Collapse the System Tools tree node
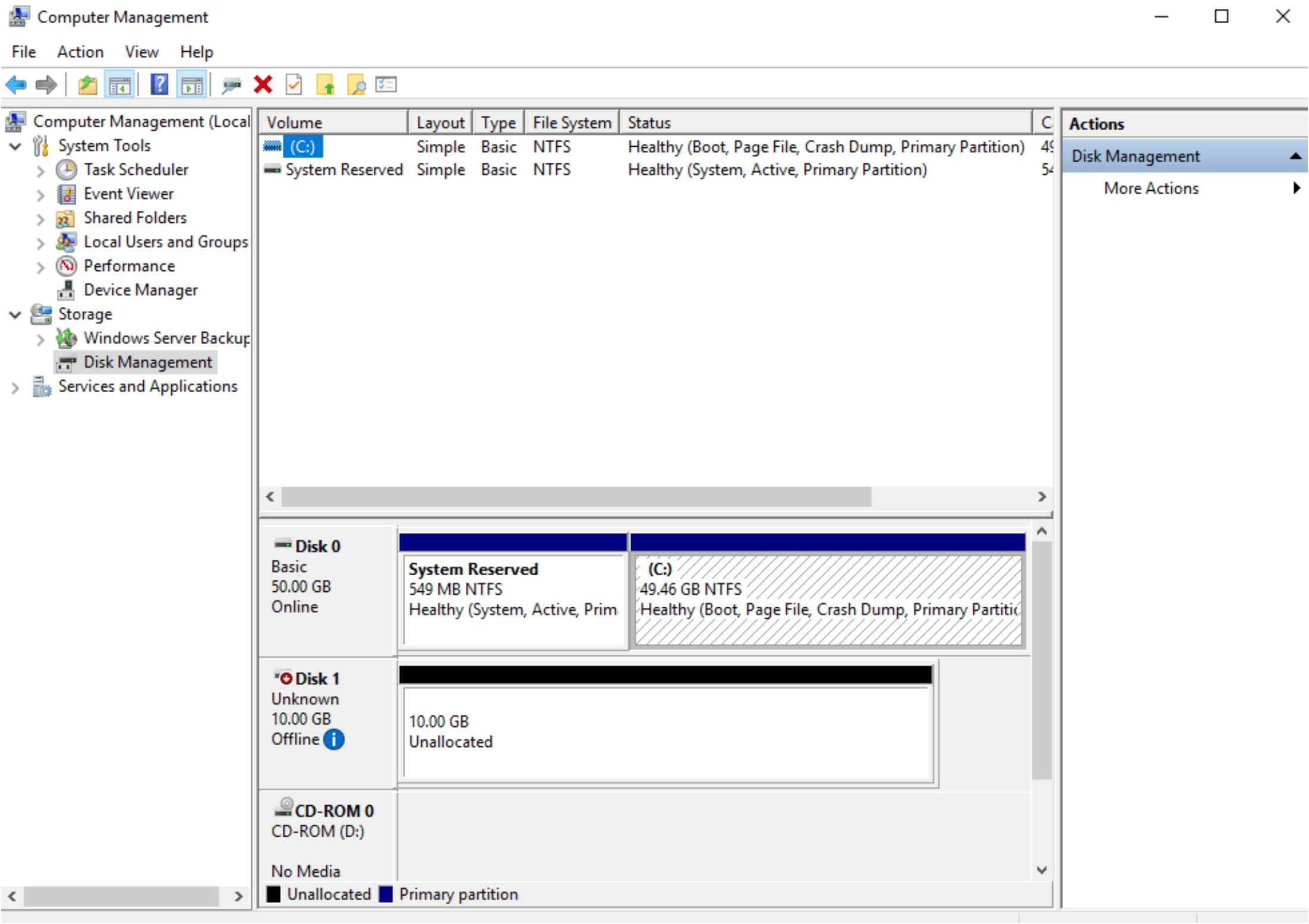Image resolution: width=1309 pixels, height=924 pixels. coord(16,146)
